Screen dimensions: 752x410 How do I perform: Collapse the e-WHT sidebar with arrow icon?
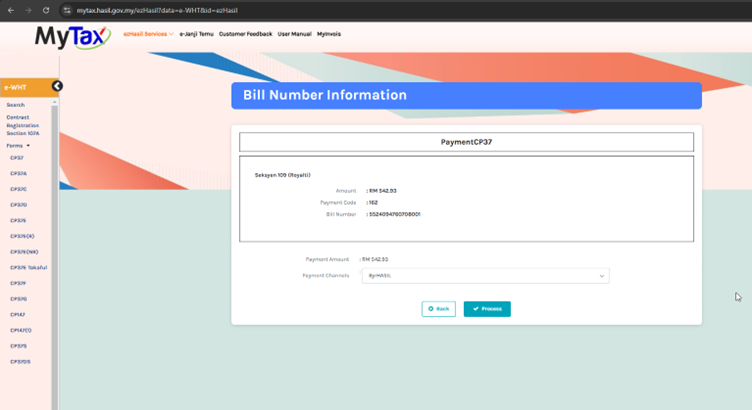pyautogui.click(x=57, y=86)
